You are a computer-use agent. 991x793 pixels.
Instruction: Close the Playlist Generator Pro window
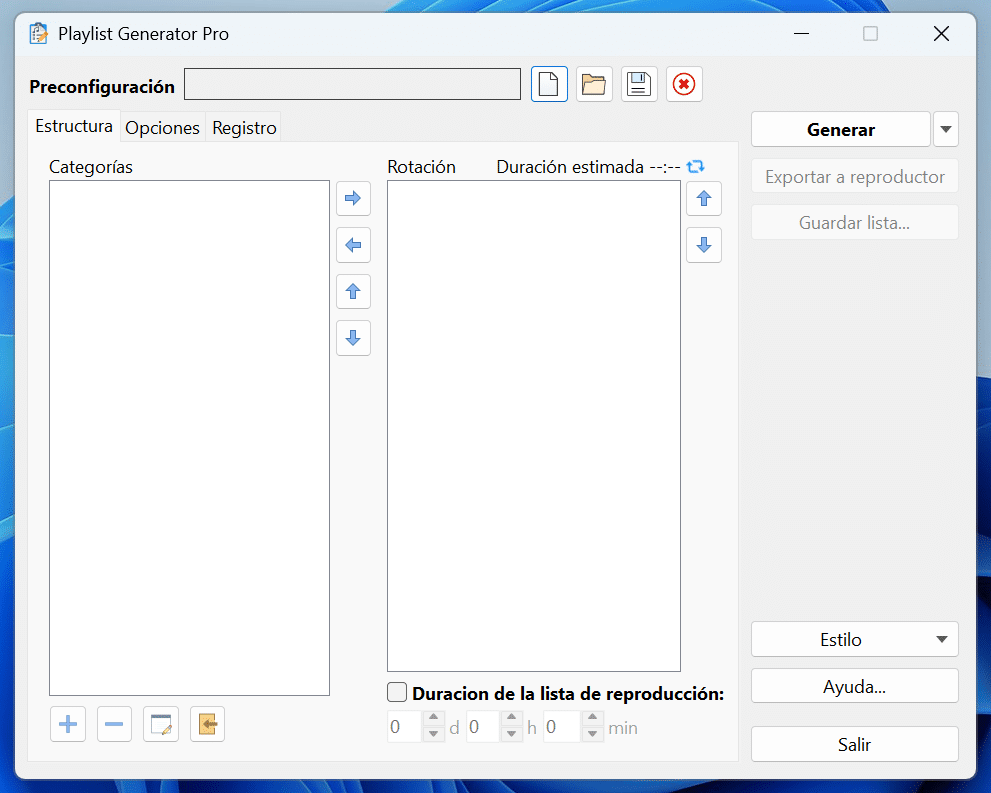point(941,33)
